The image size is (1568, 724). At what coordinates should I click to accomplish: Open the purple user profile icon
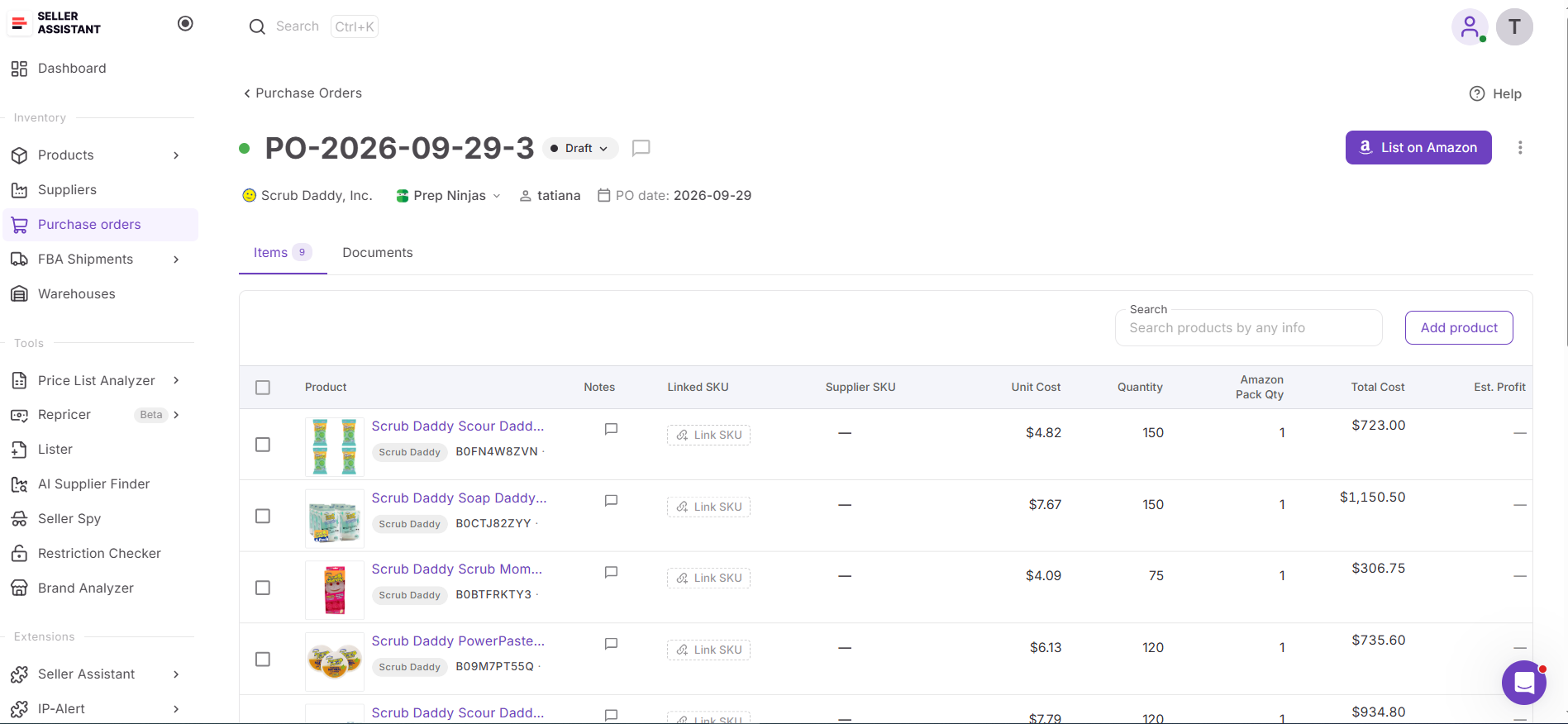tap(1470, 27)
